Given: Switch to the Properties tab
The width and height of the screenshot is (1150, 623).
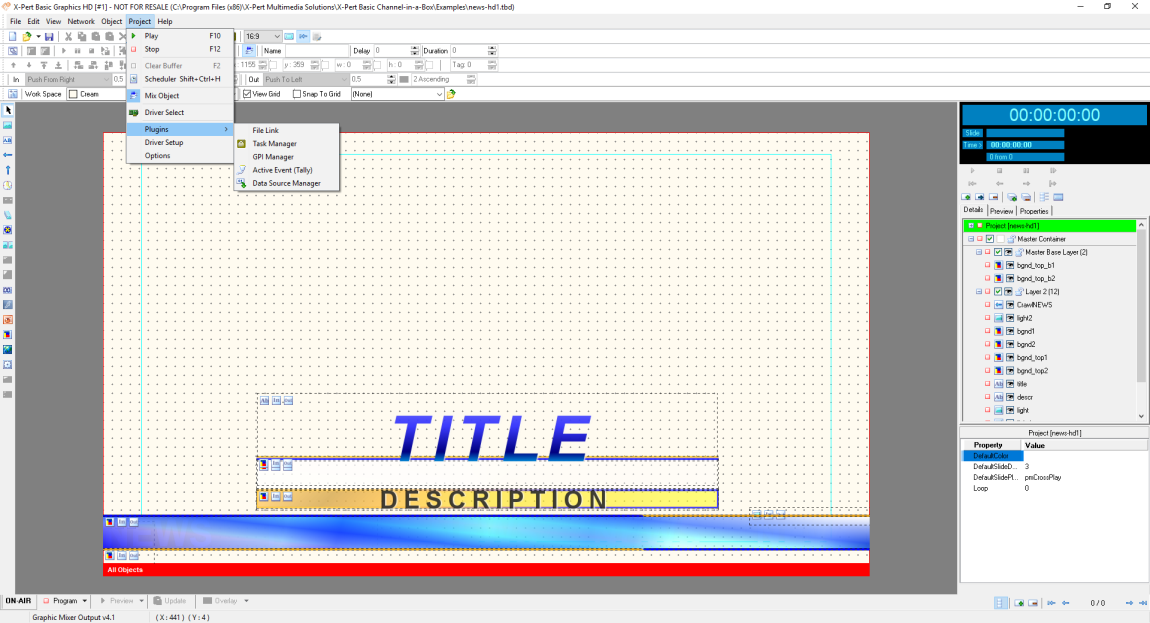Looking at the screenshot, I should [x=1034, y=211].
